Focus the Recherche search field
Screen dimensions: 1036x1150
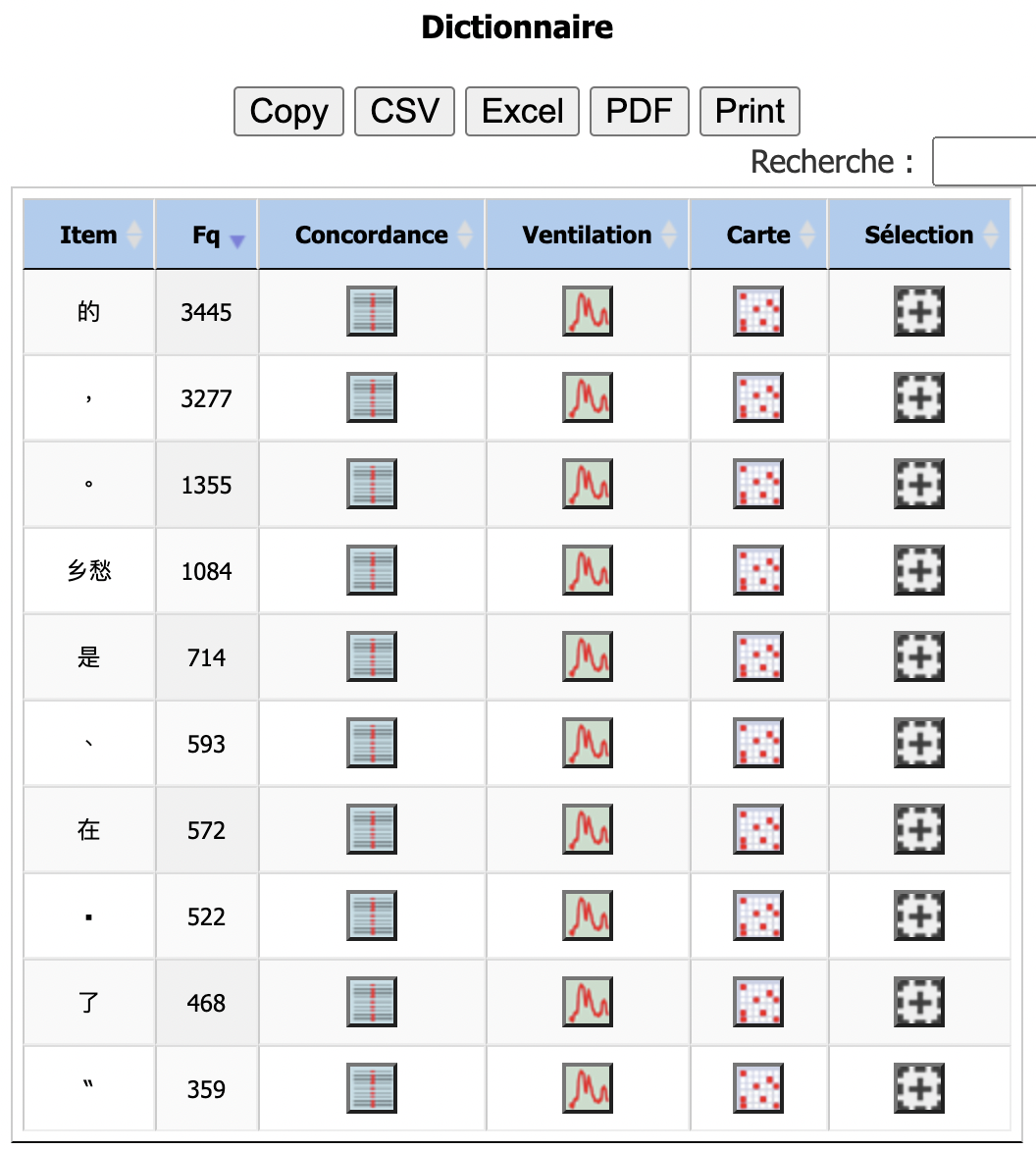click(983, 162)
